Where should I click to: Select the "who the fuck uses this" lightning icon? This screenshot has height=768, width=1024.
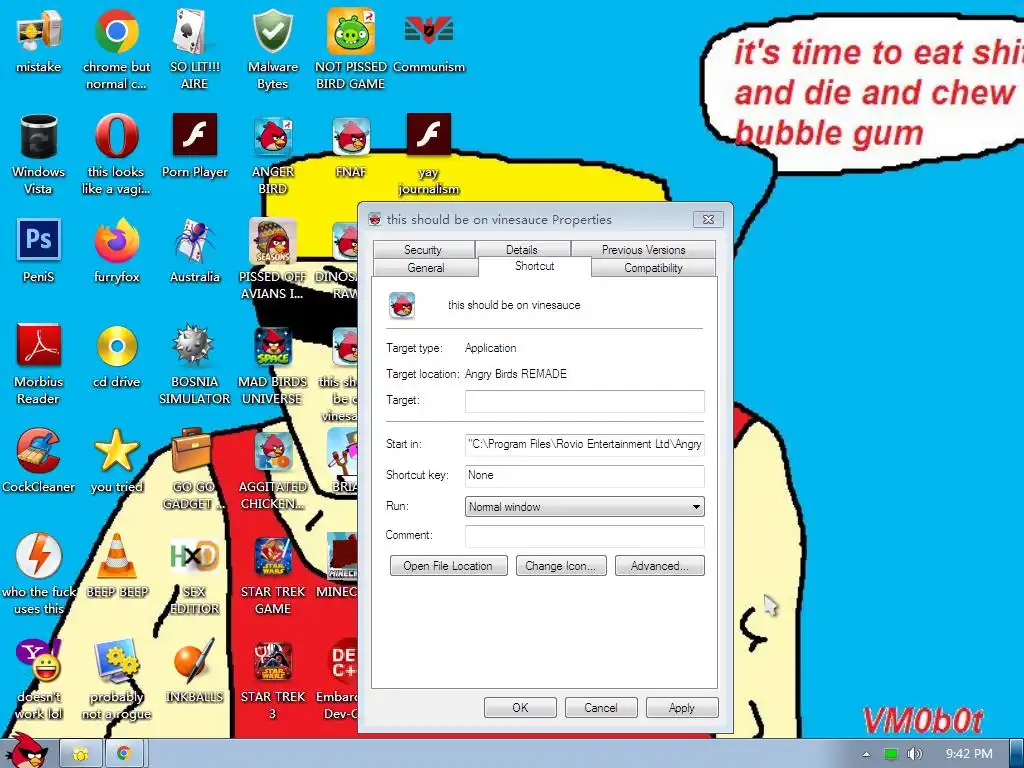pyautogui.click(x=39, y=575)
